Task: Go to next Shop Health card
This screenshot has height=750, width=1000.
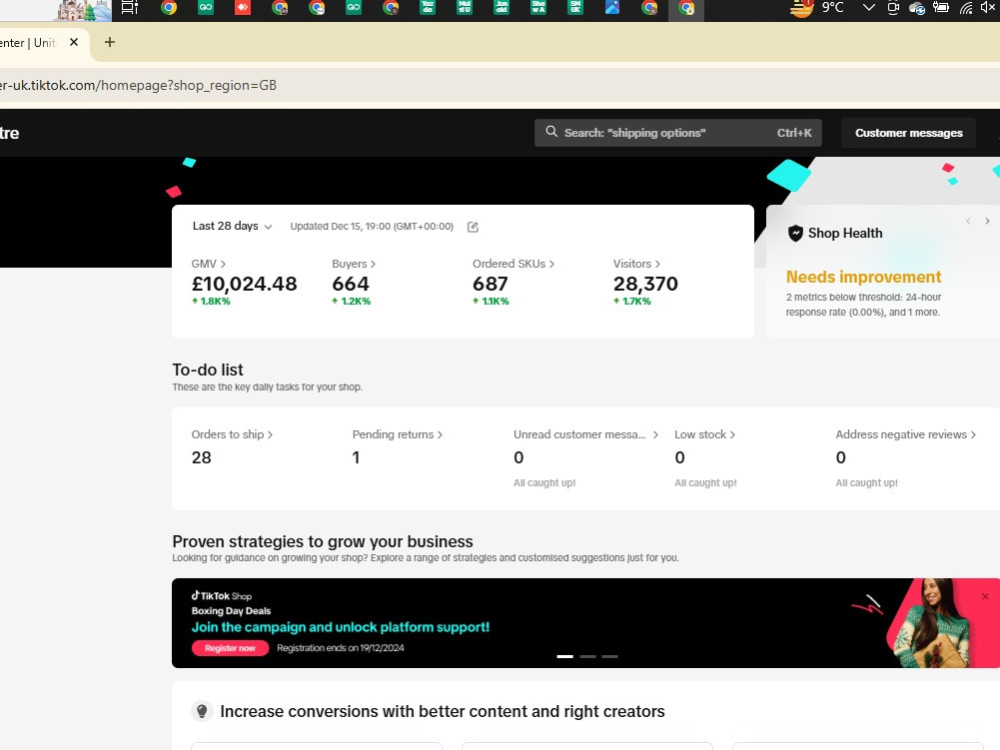Action: click(987, 221)
